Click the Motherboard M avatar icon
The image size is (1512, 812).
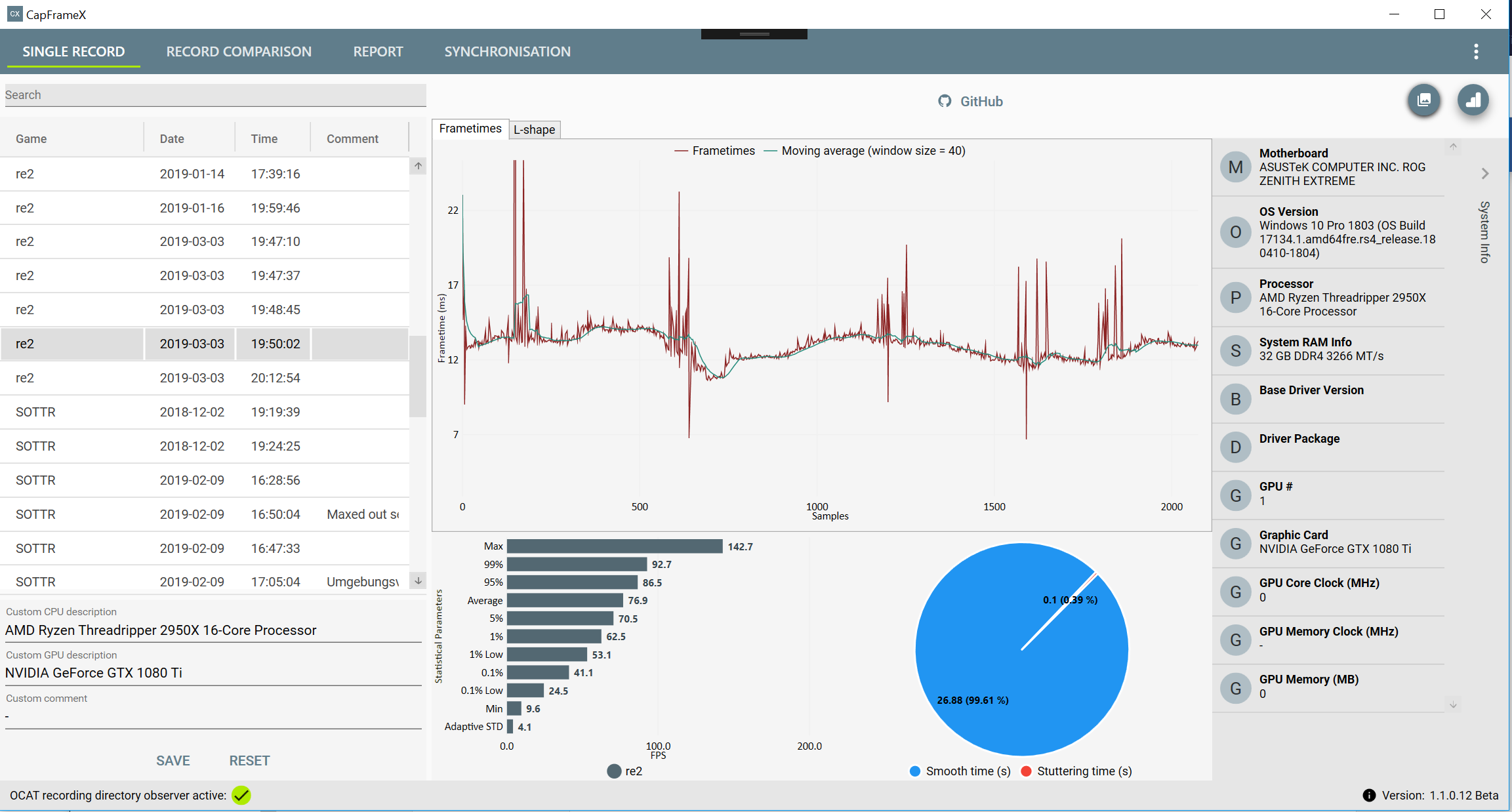click(x=1235, y=167)
